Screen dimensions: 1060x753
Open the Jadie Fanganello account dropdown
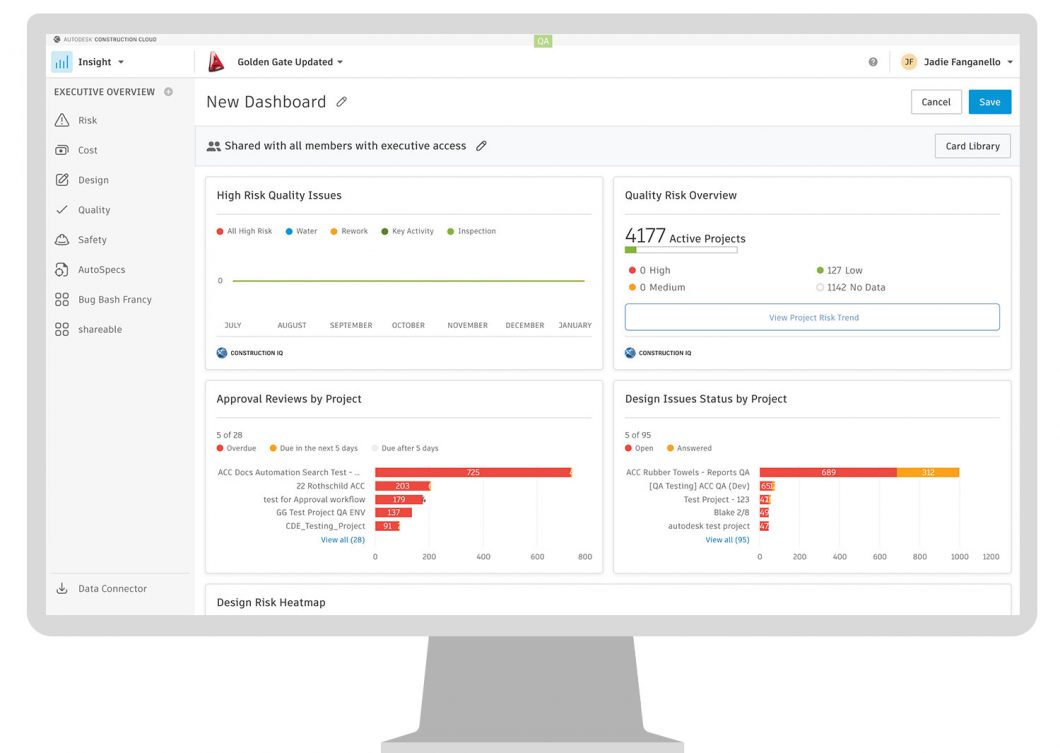coord(1010,62)
